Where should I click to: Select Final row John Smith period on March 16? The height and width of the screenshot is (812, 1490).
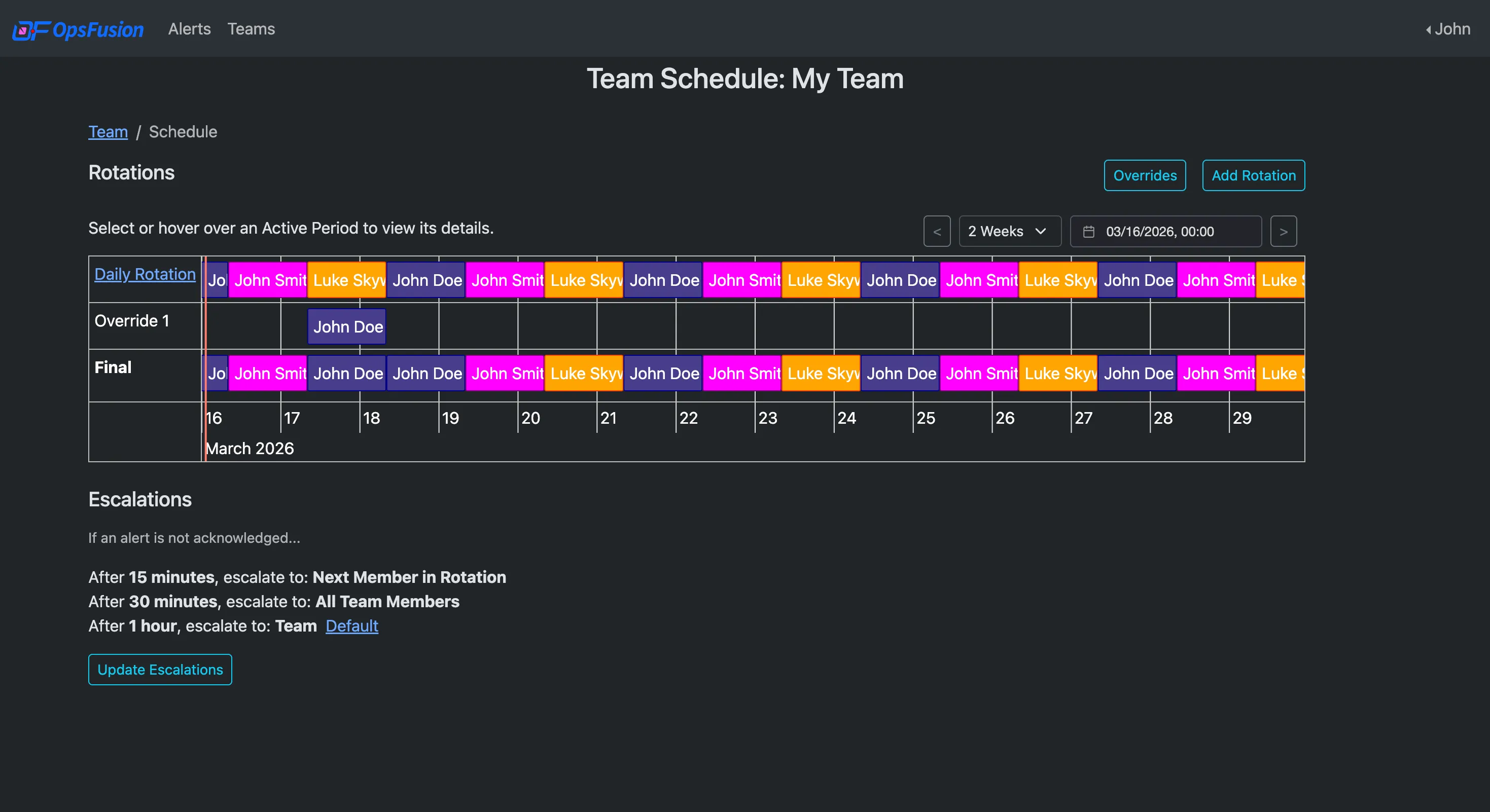point(268,374)
